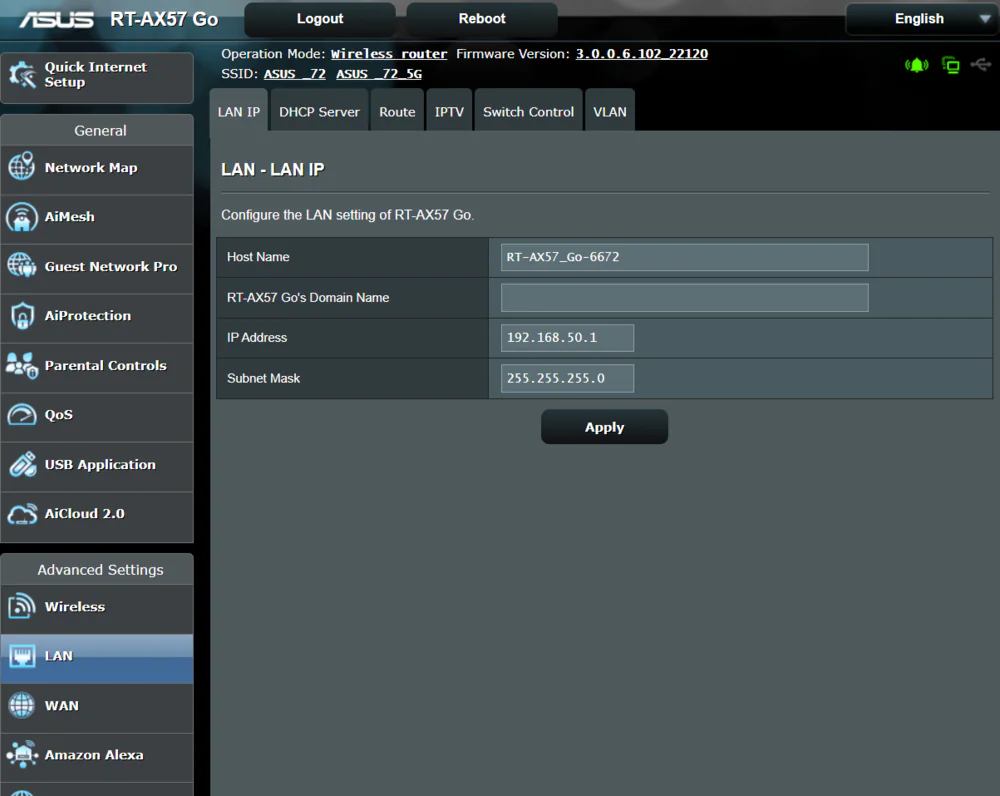Click the RT-AX57 Go model title

click(164, 19)
